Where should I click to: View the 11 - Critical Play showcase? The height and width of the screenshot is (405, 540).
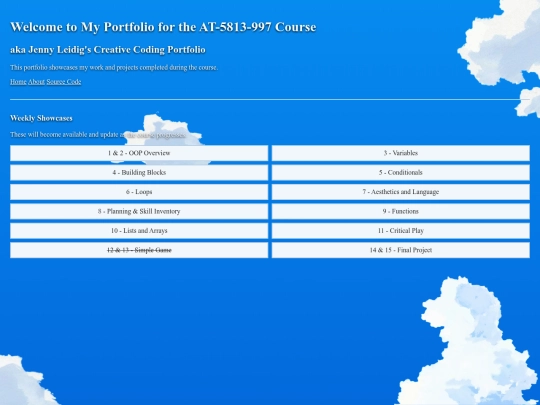point(401,231)
